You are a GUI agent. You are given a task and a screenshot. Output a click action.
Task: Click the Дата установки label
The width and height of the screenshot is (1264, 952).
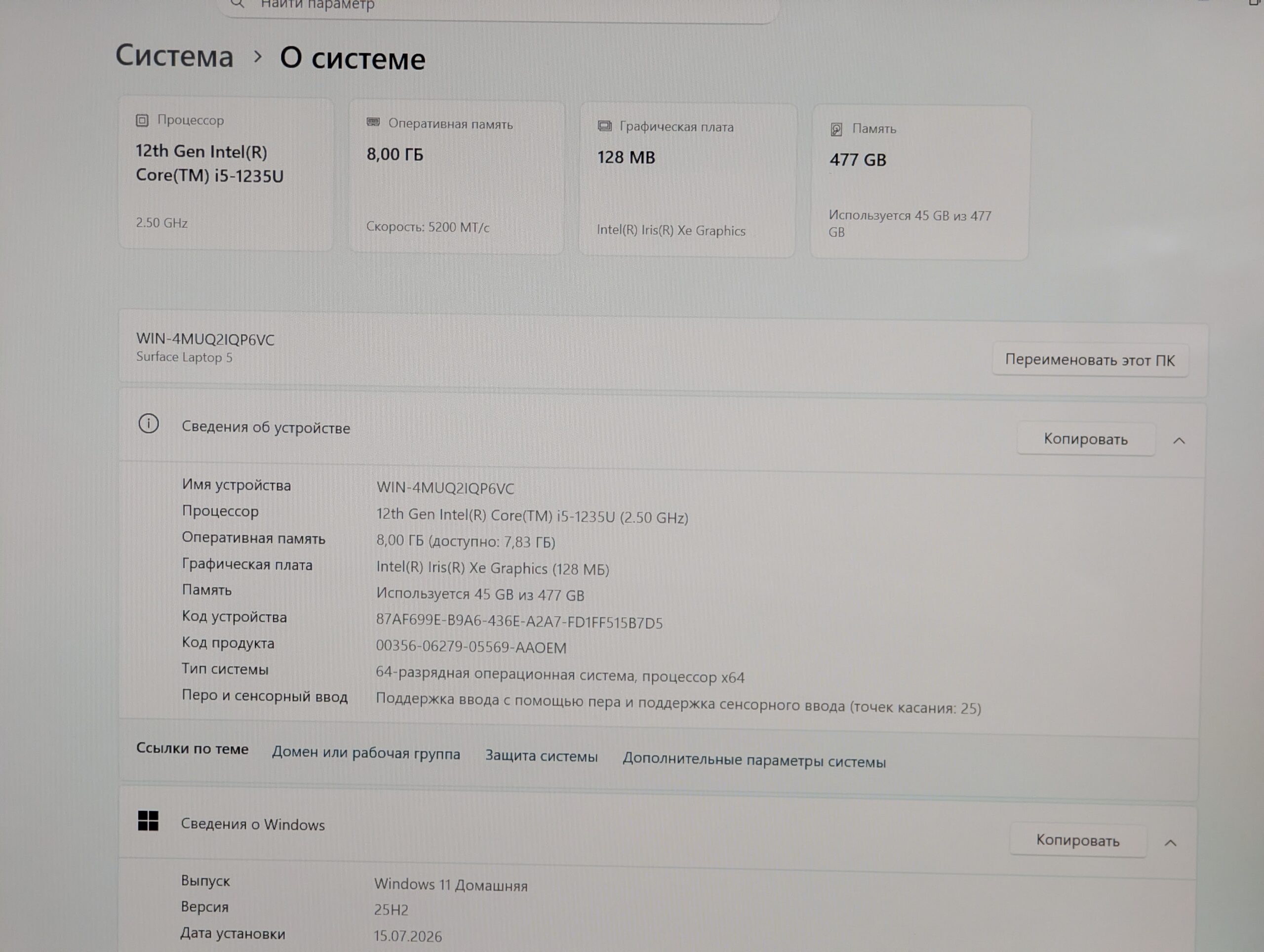click(x=233, y=933)
